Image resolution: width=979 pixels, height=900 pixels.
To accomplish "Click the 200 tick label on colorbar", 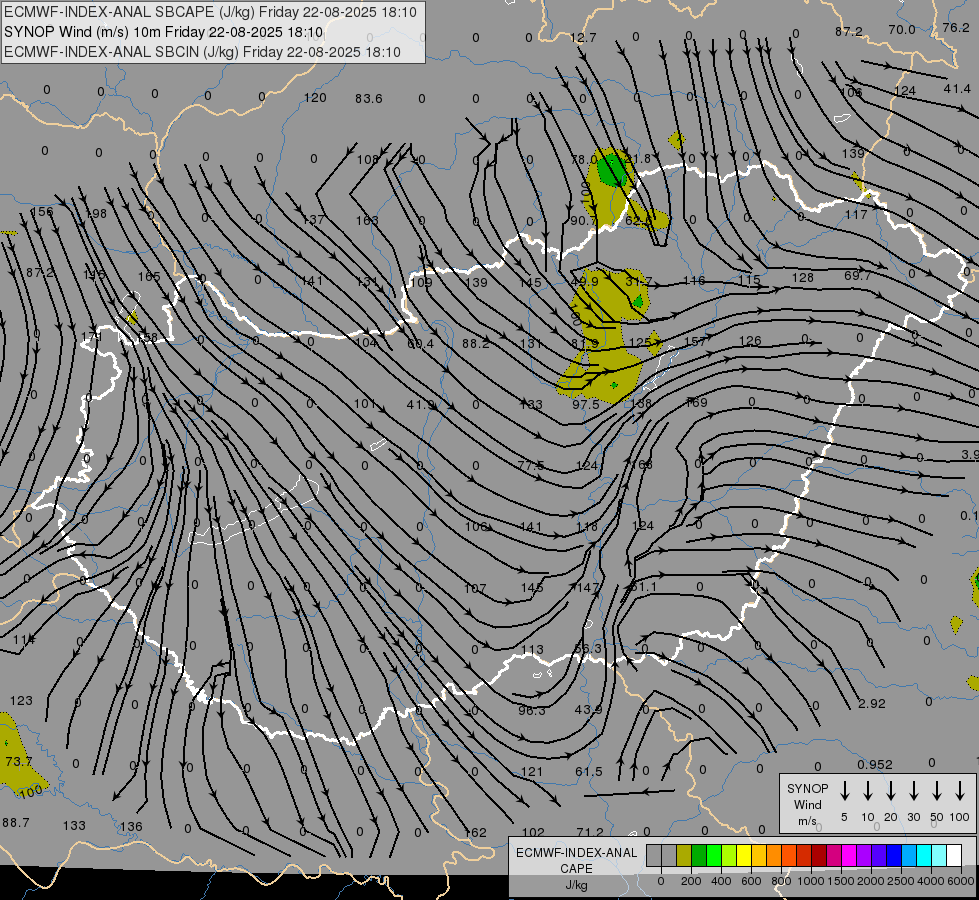I will click(x=691, y=881).
